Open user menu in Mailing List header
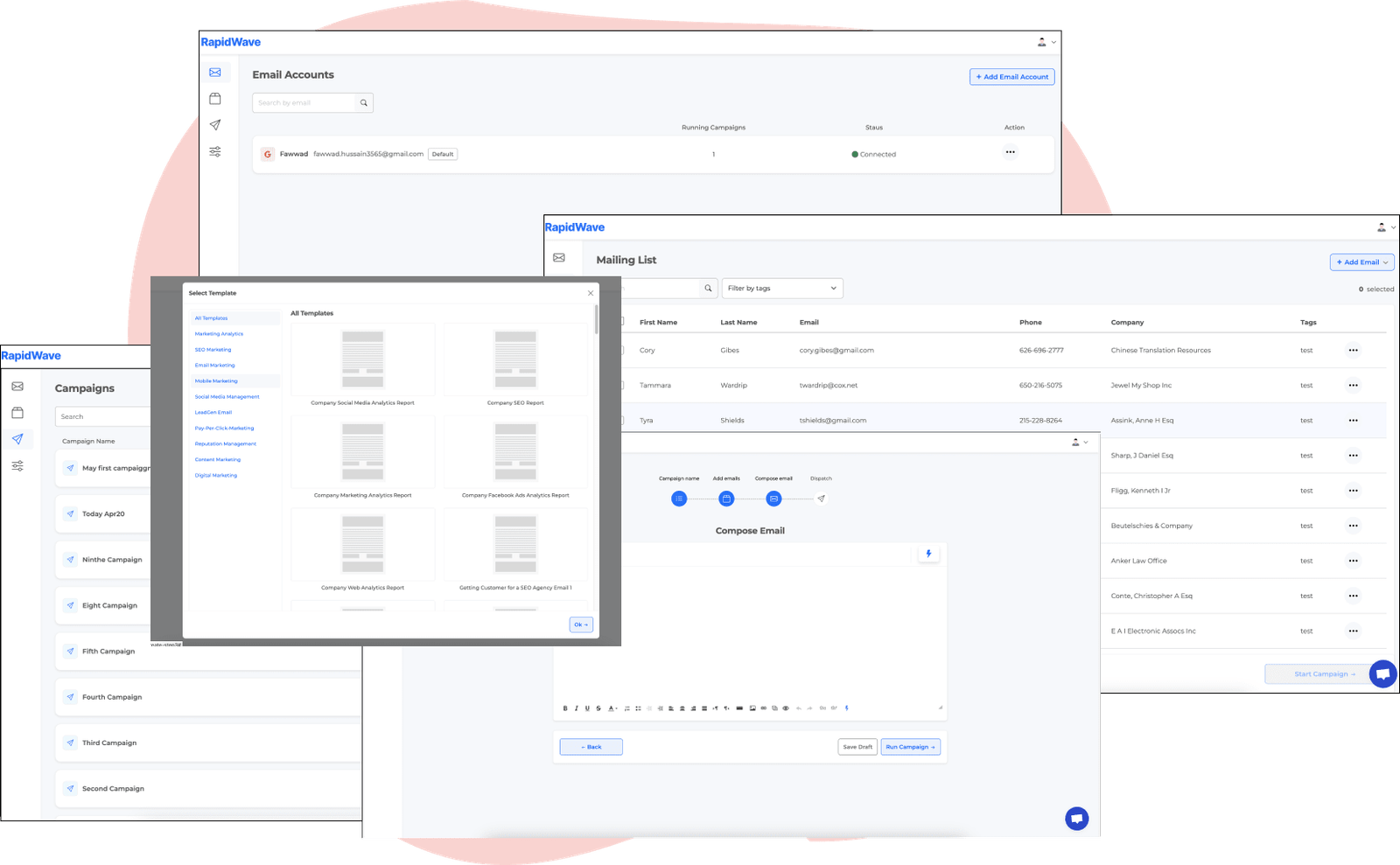 click(x=1386, y=227)
